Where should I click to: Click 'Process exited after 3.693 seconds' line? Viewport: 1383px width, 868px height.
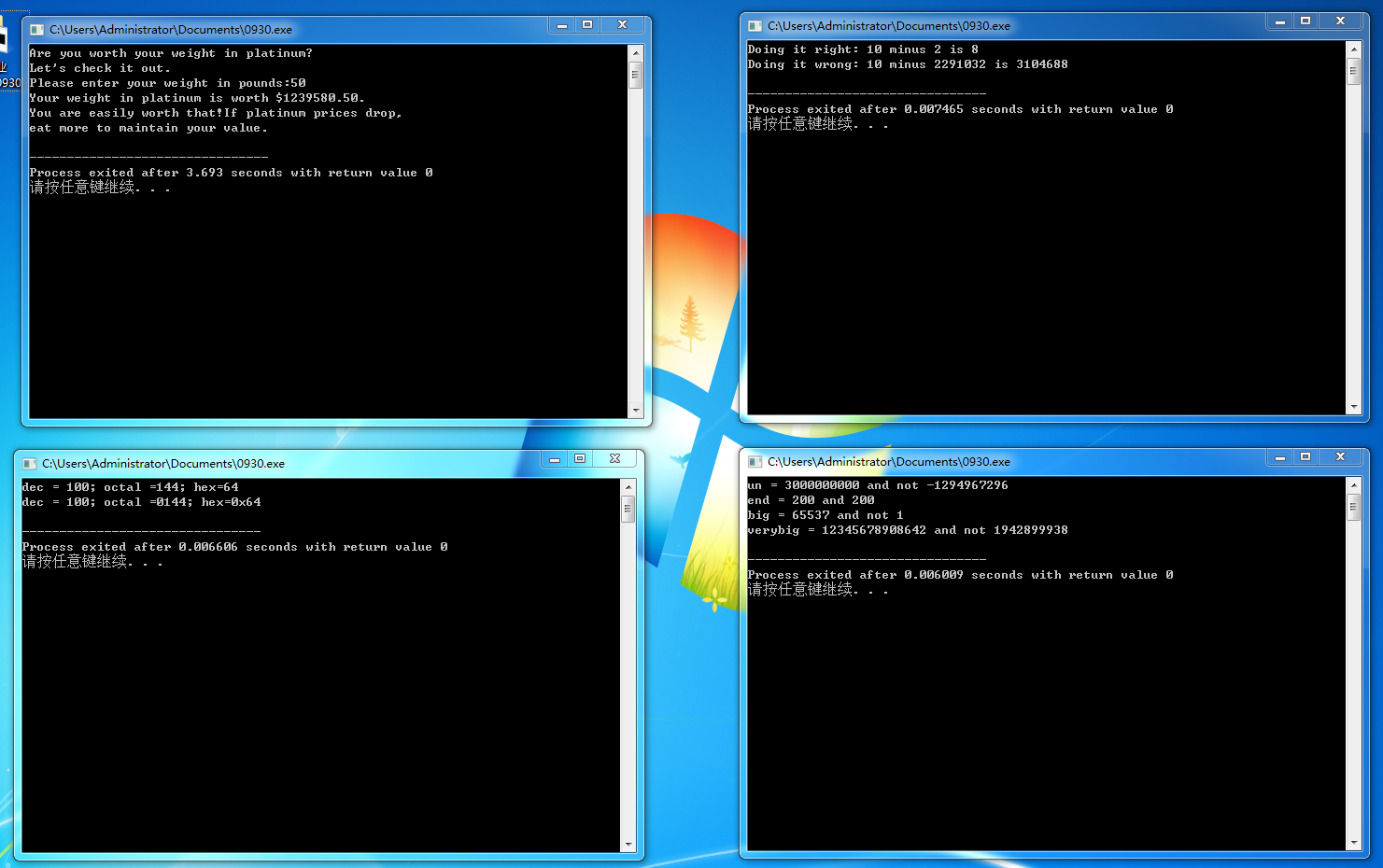click(231, 173)
